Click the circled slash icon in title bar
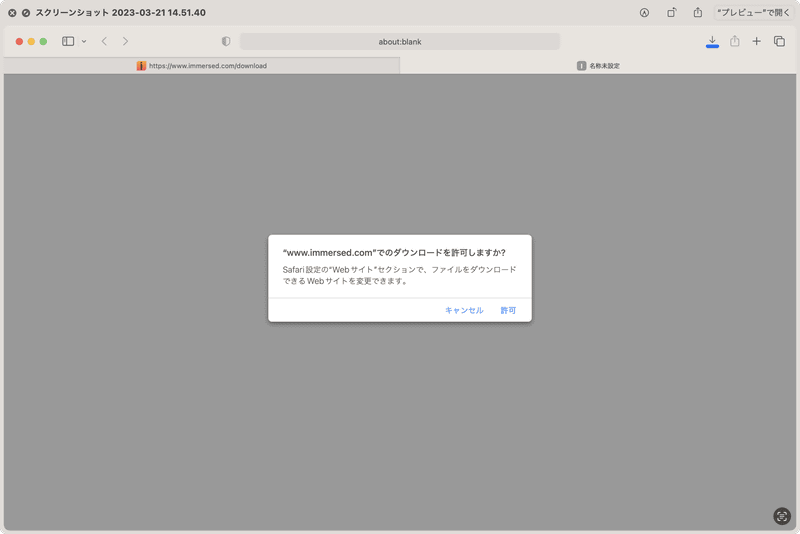800x534 pixels. (26, 13)
